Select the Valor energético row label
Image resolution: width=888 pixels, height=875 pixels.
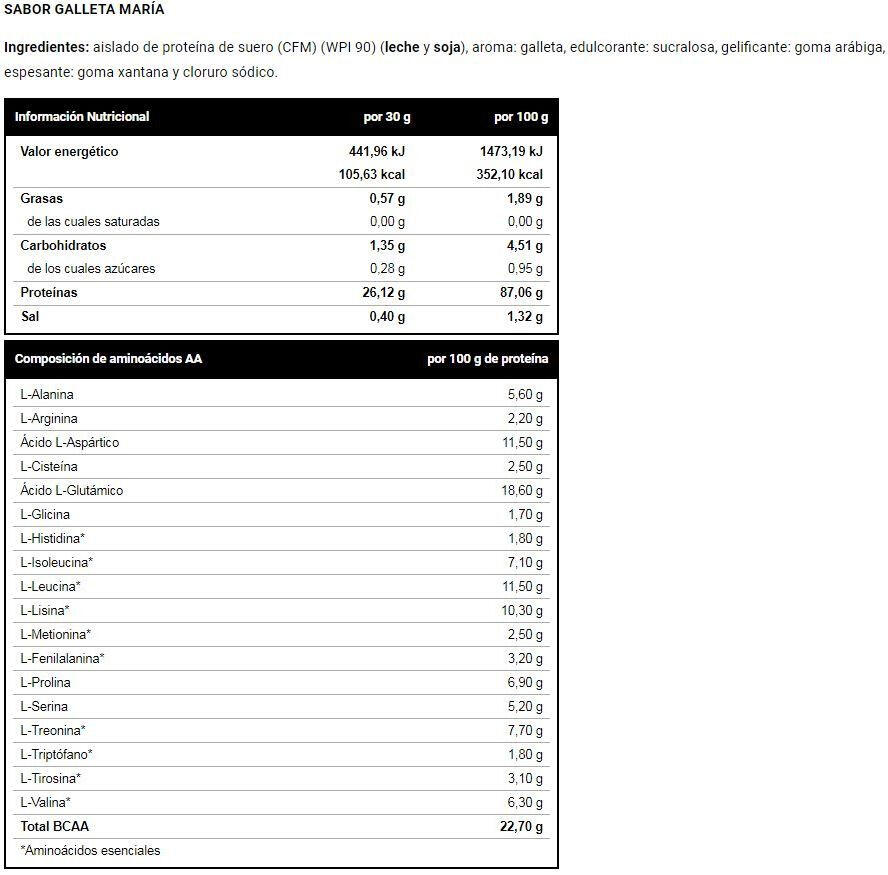69,151
